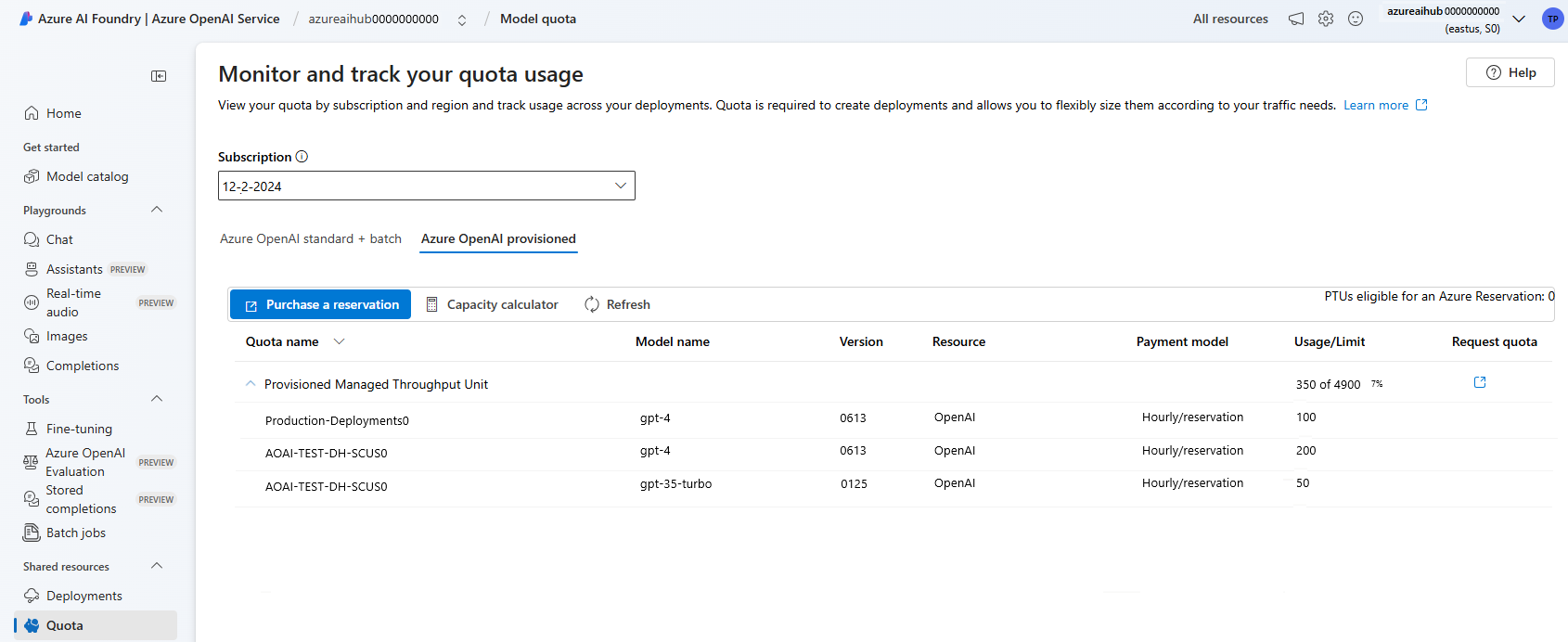Collapse the Provisioned Managed Throughput Unit group
The image size is (1568, 642).
click(x=251, y=383)
